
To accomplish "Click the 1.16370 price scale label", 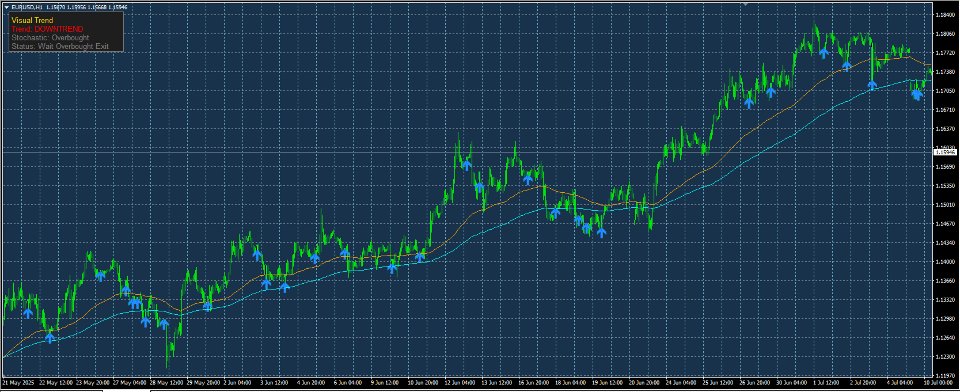I will point(946,129).
